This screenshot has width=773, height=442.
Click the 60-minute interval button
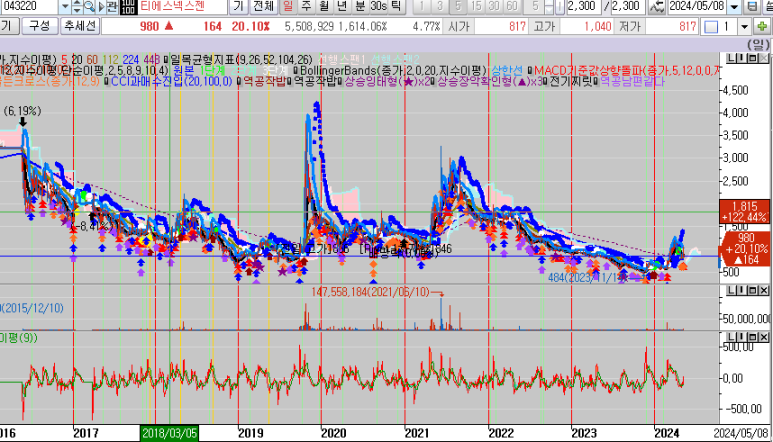512,6
